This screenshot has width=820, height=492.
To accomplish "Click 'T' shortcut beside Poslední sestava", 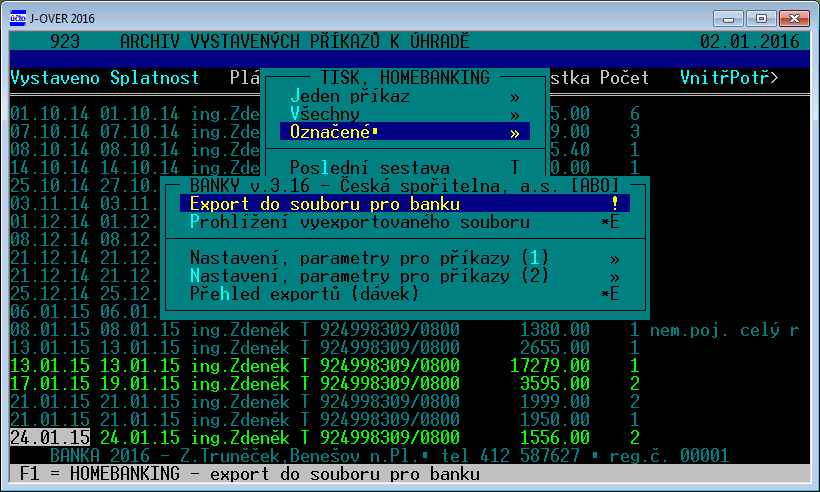I will click(x=515, y=168).
